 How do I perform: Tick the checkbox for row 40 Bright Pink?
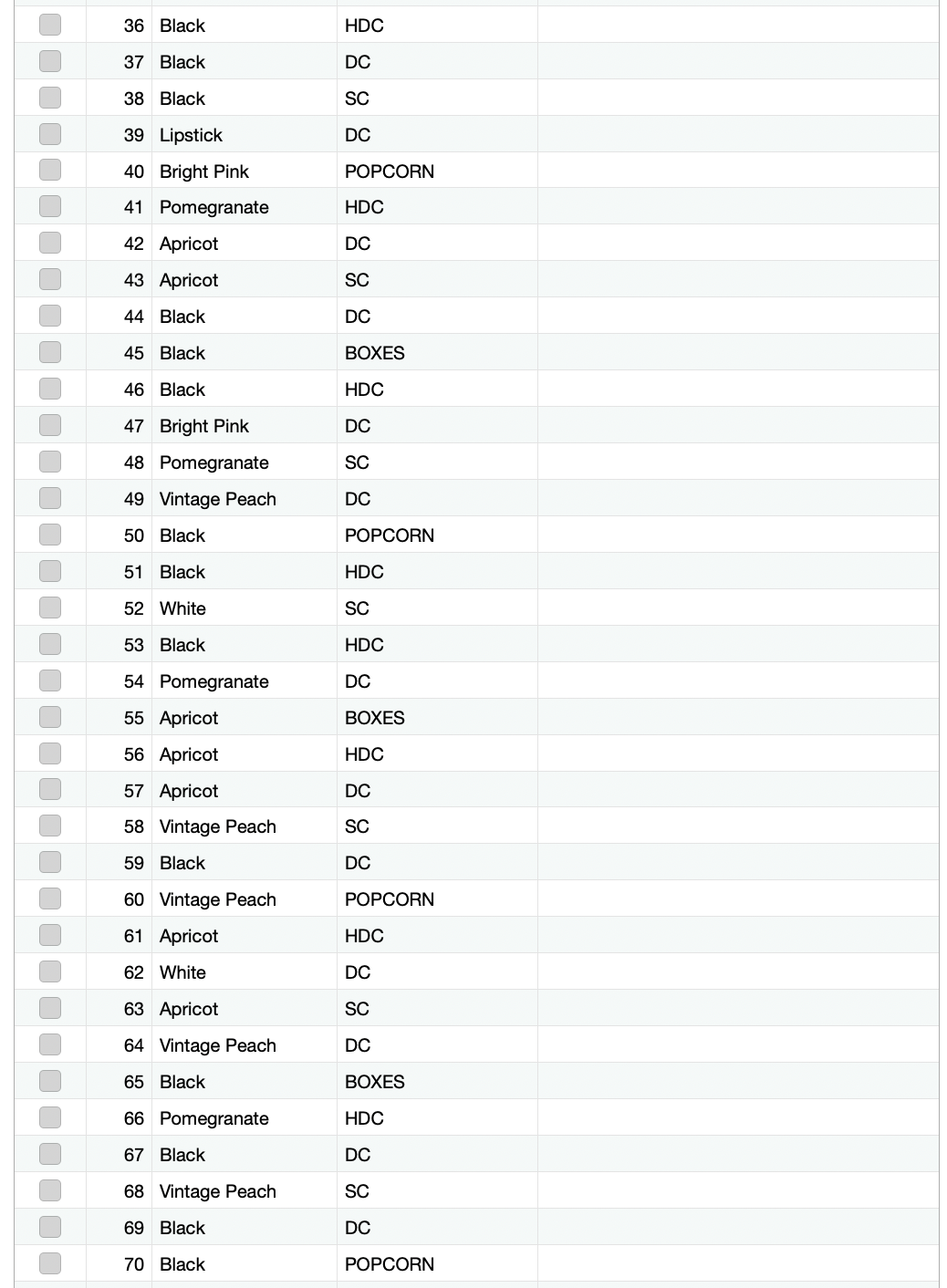[50, 171]
